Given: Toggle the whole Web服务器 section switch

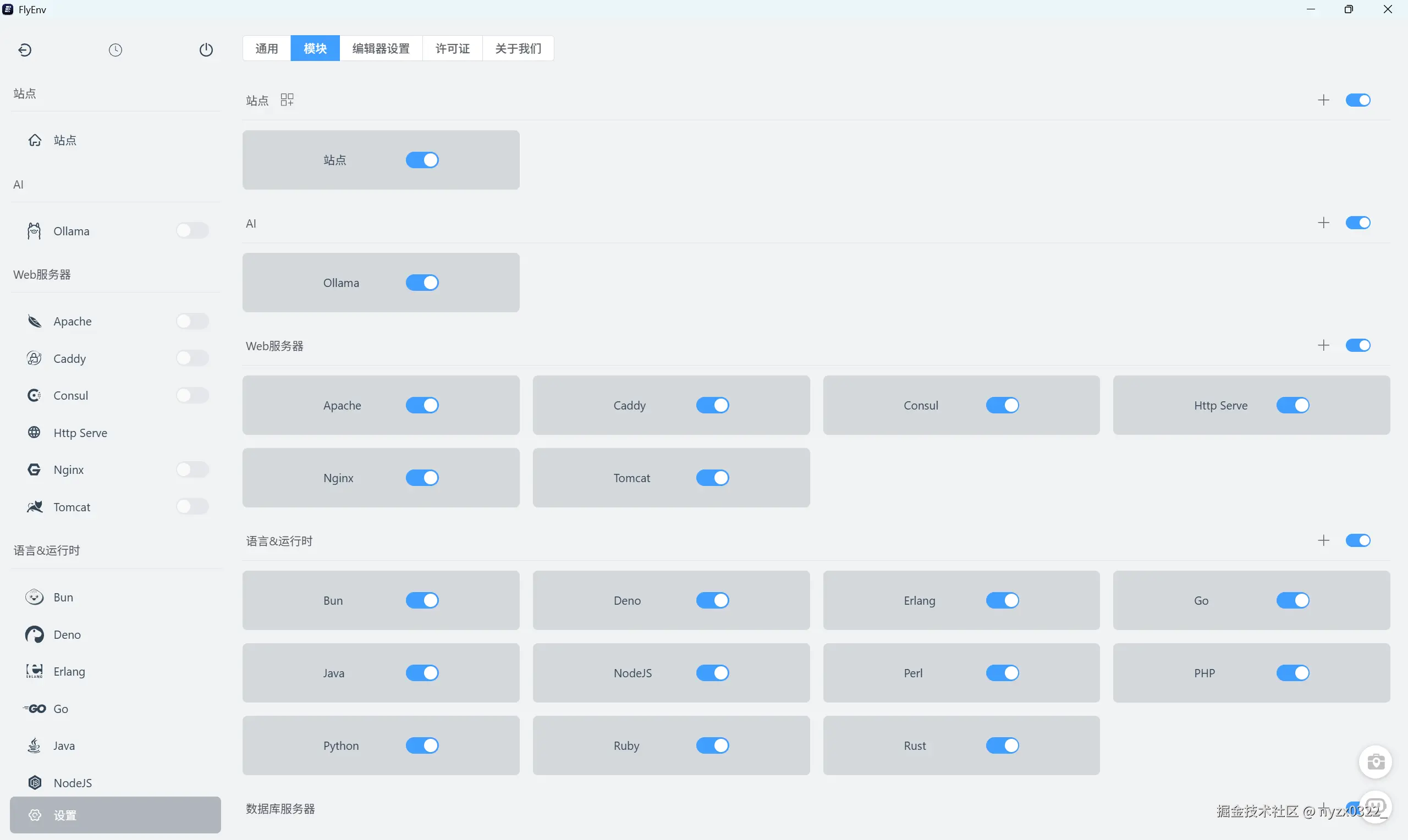Looking at the screenshot, I should pyautogui.click(x=1357, y=345).
